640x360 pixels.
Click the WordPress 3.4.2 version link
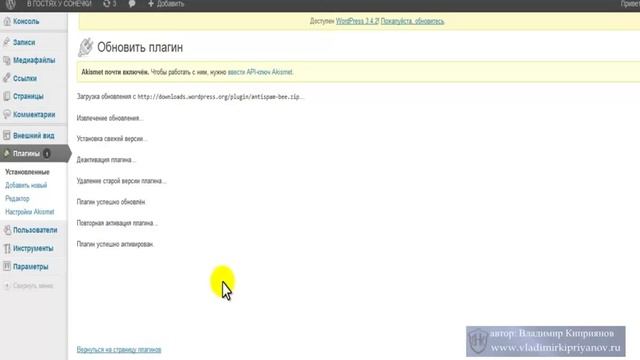coord(357,21)
